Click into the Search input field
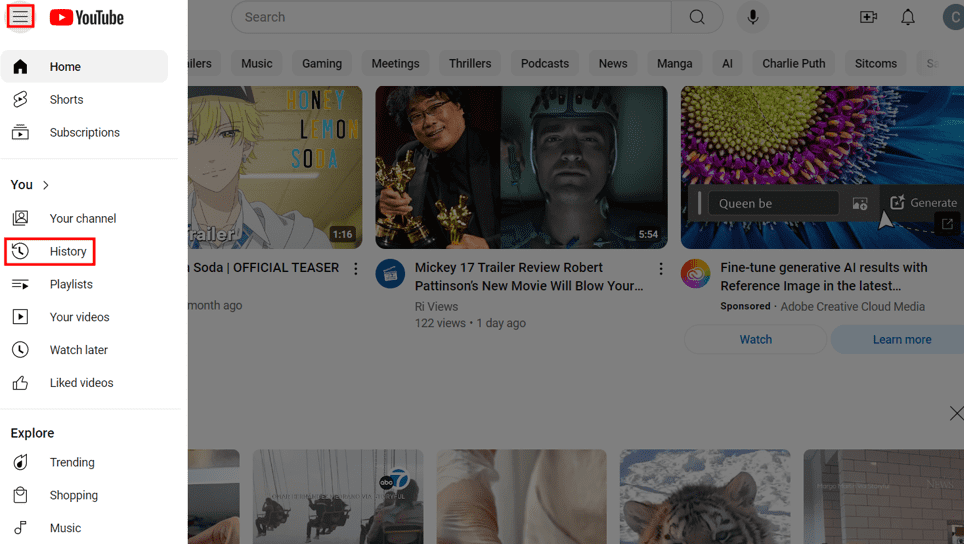The height and width of the screenshot is (544, 964). pos(450,17)
